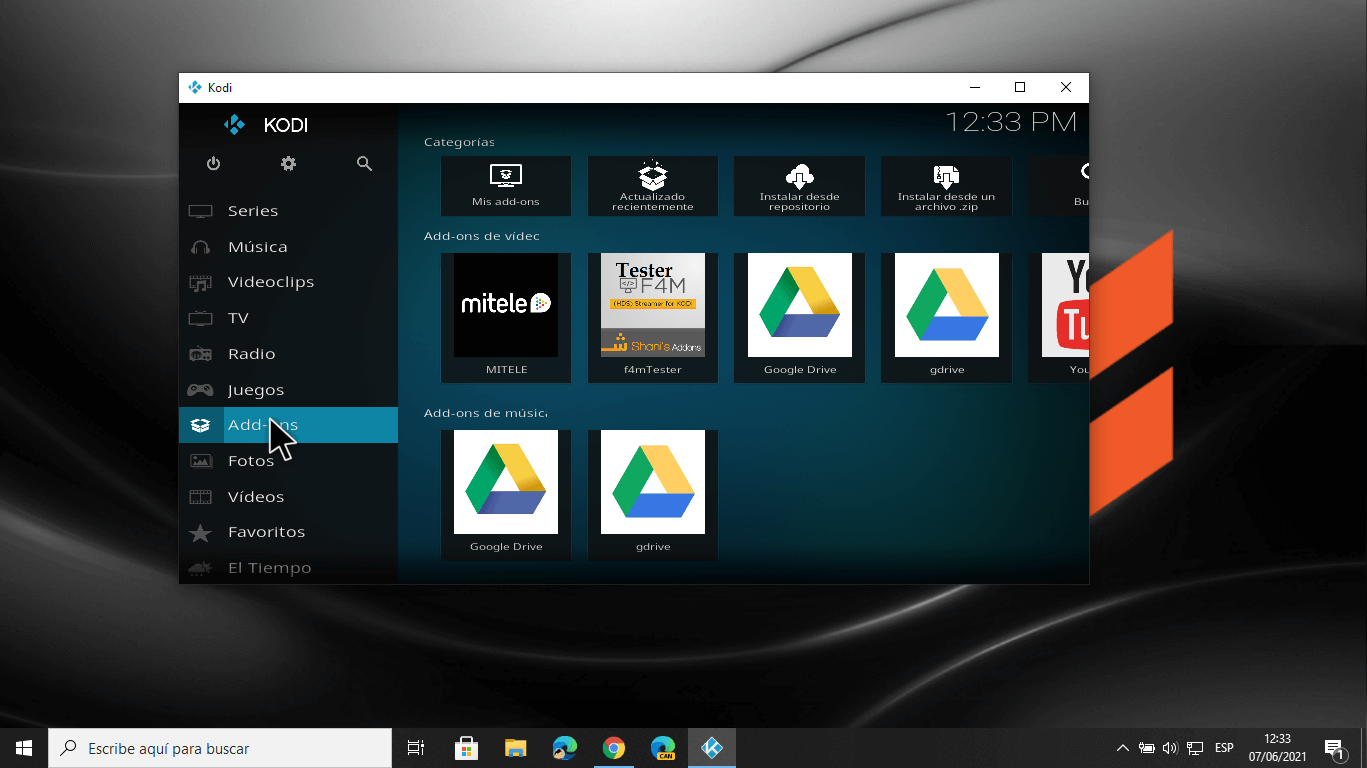Click the Kodi taskbar icon
The height and width of the screenshot is (768, 1367).
[x=712, y=748]
